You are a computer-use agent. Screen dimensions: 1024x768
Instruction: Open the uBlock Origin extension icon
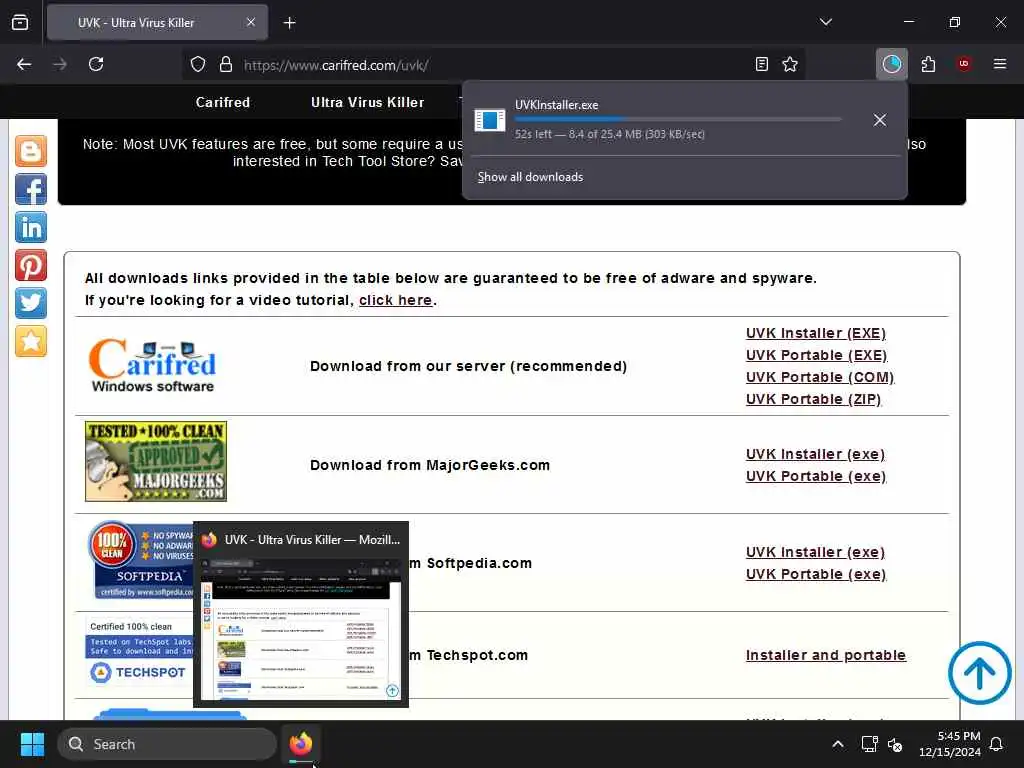pyautogui.click(x=964, y=64)
